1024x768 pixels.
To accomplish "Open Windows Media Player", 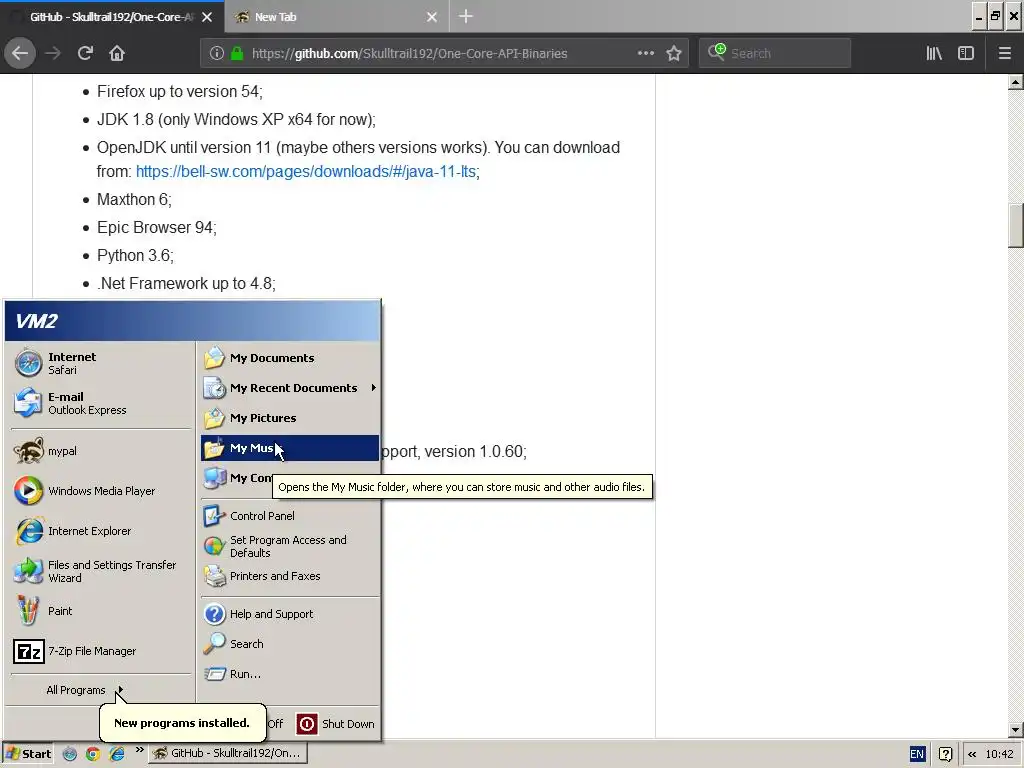I will (101, 491).
